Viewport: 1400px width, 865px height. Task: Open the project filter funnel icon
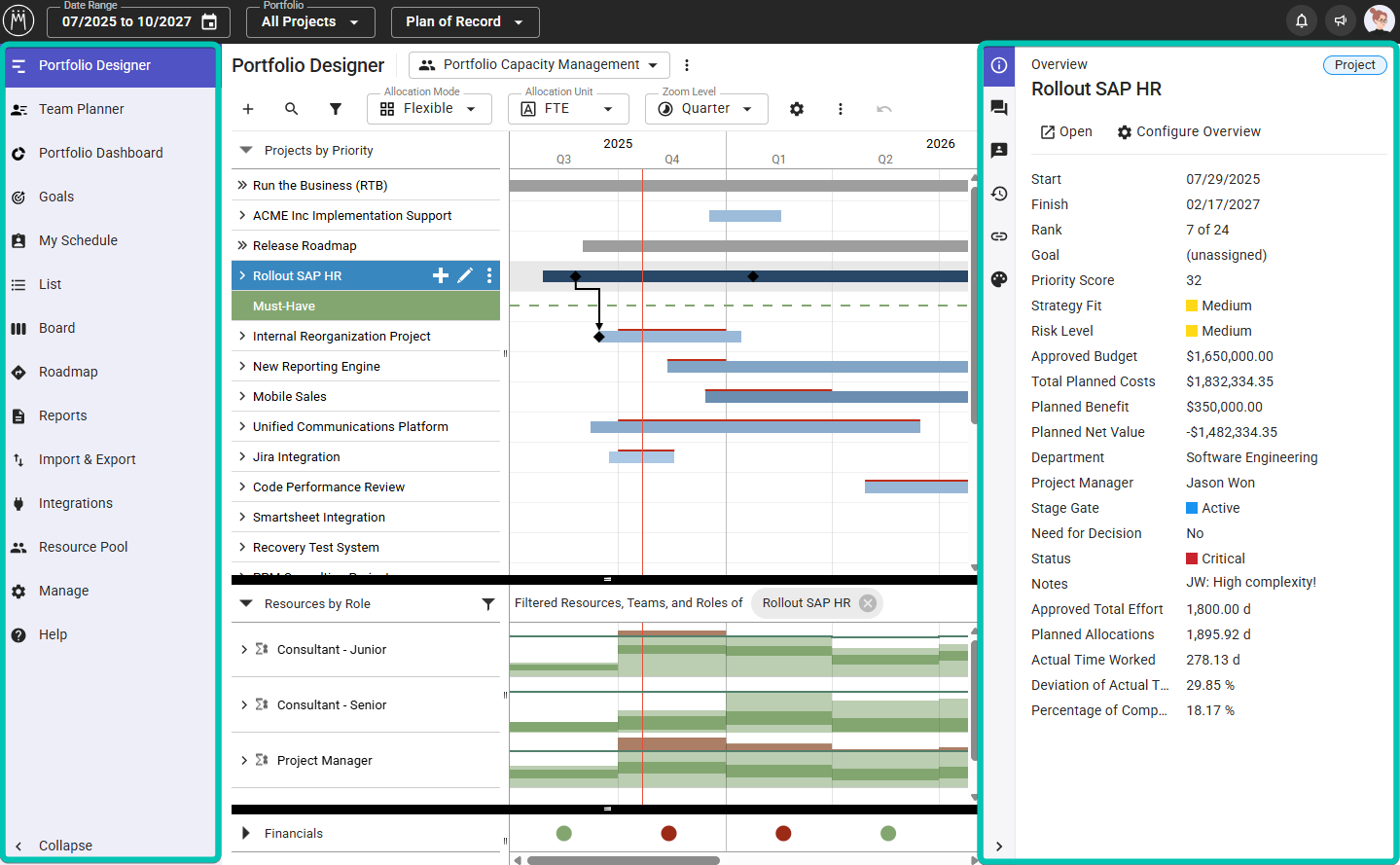336,109
